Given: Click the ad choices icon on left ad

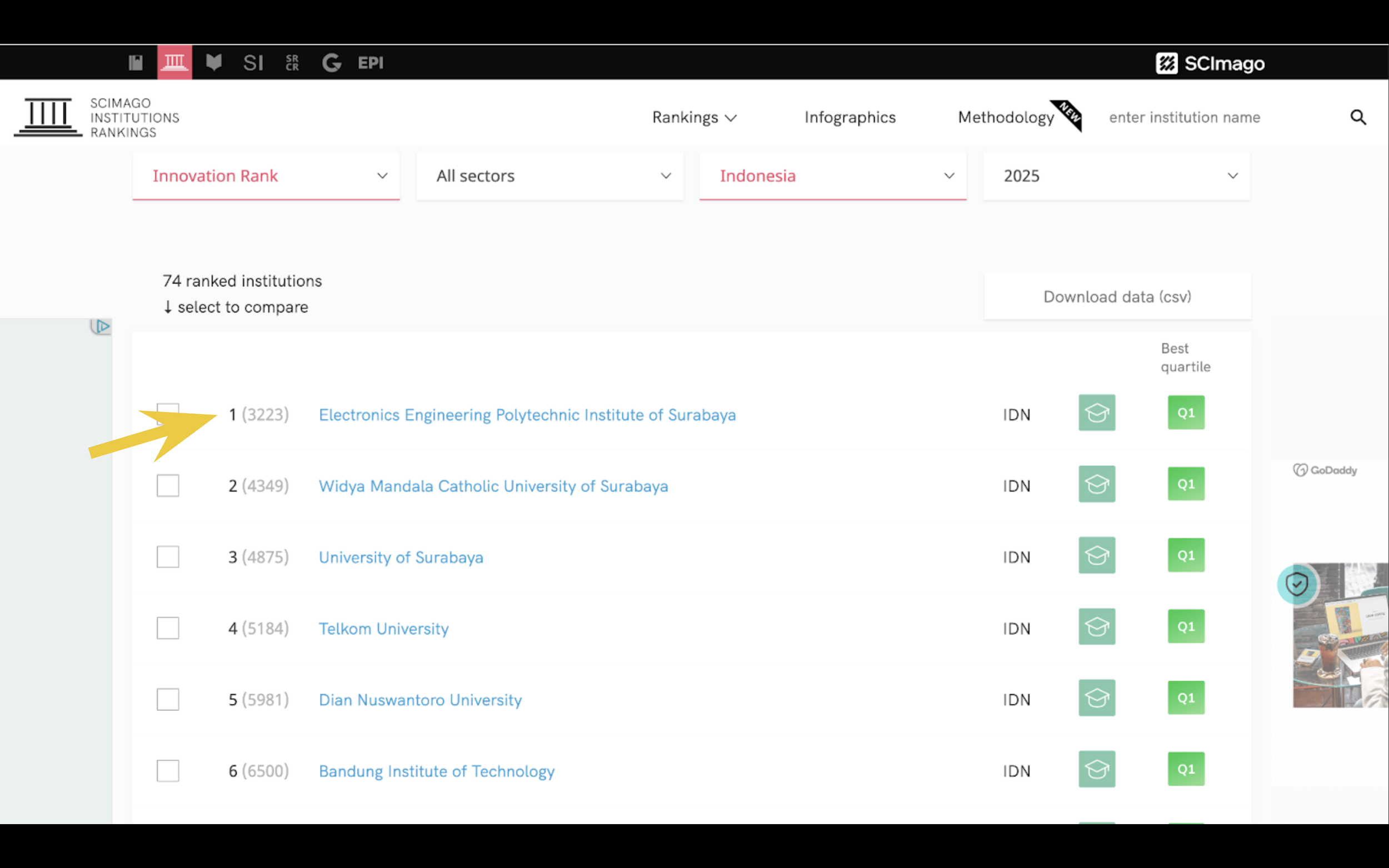Looking at the screenshot, I should point(102,326).
